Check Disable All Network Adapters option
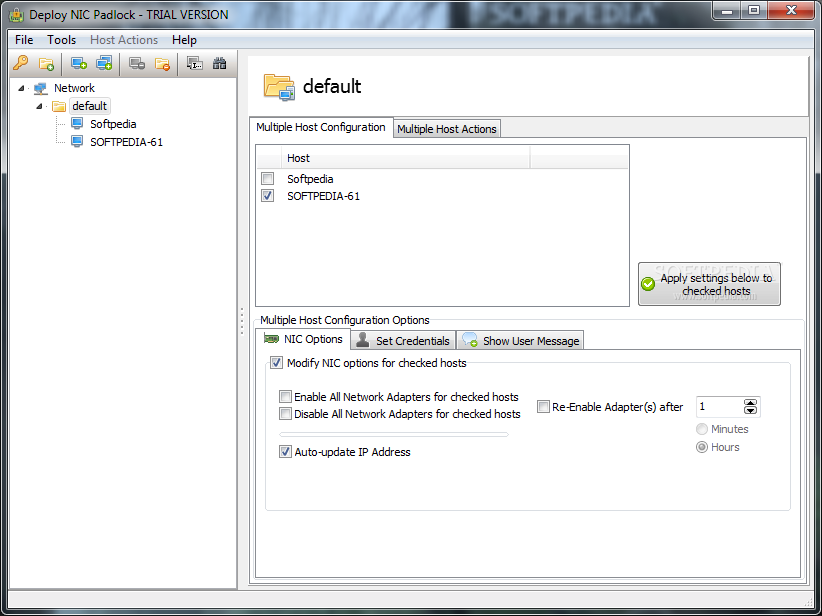Viewport: 822px width, 616px height. (x=285, y=414)
